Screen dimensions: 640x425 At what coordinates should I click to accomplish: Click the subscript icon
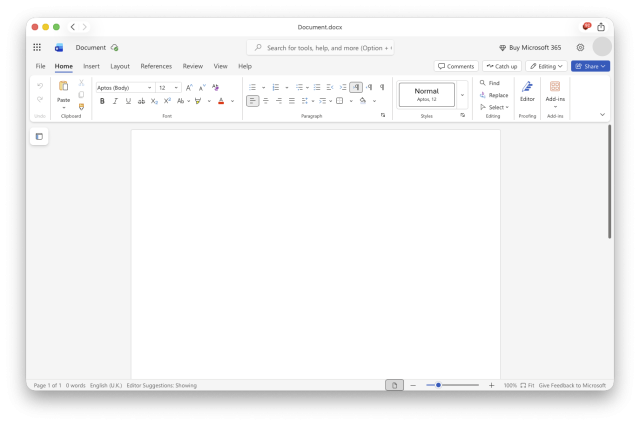(x=154, y=101)
